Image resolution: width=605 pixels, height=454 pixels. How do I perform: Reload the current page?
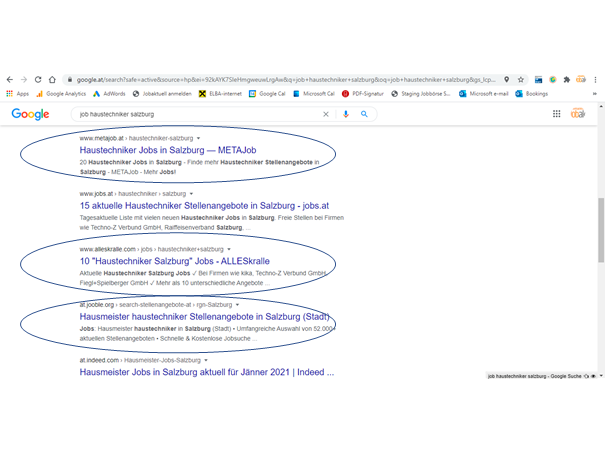click(x=38, y=79)
